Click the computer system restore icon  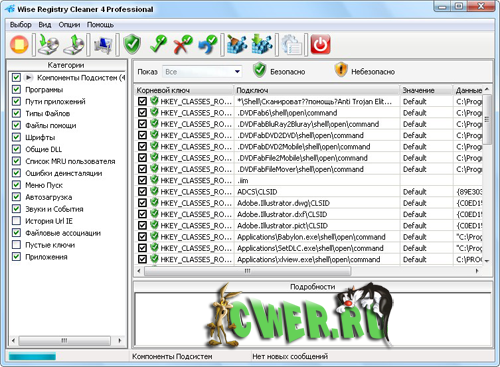103,45
